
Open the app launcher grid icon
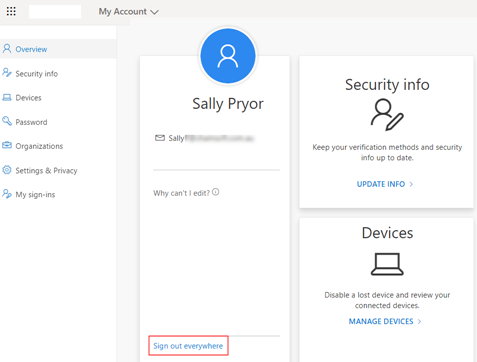tap(11, 11)
